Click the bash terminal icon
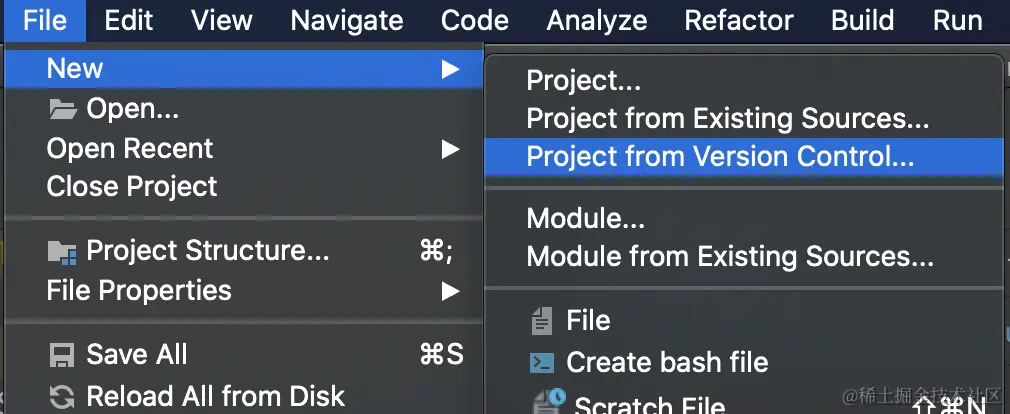The height and width of the screenshot is (414, 1010). (541, 362)
